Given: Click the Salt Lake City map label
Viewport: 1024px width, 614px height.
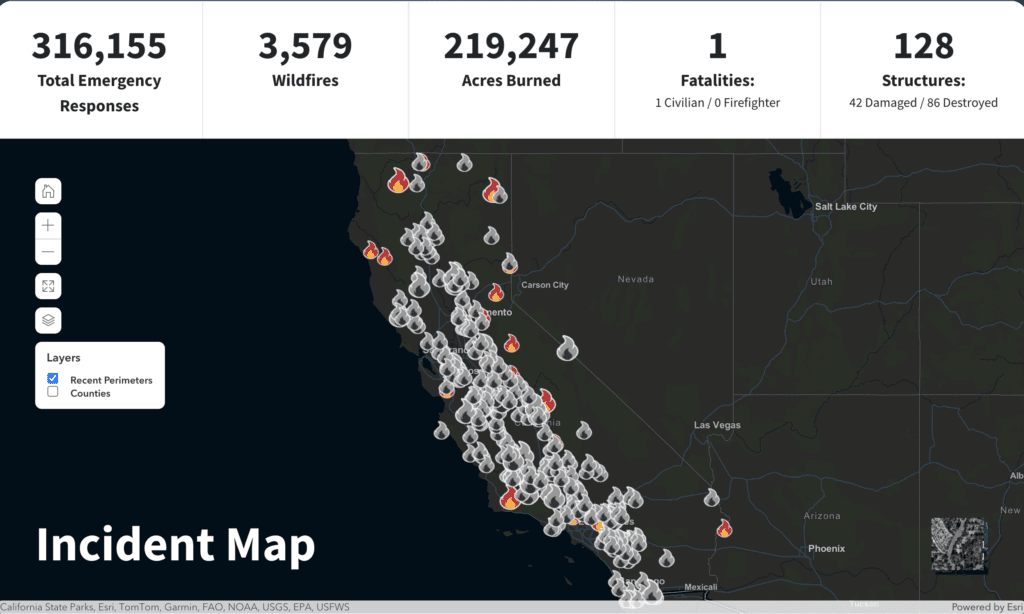Looking at the screenshot, I should coord(845,207).
